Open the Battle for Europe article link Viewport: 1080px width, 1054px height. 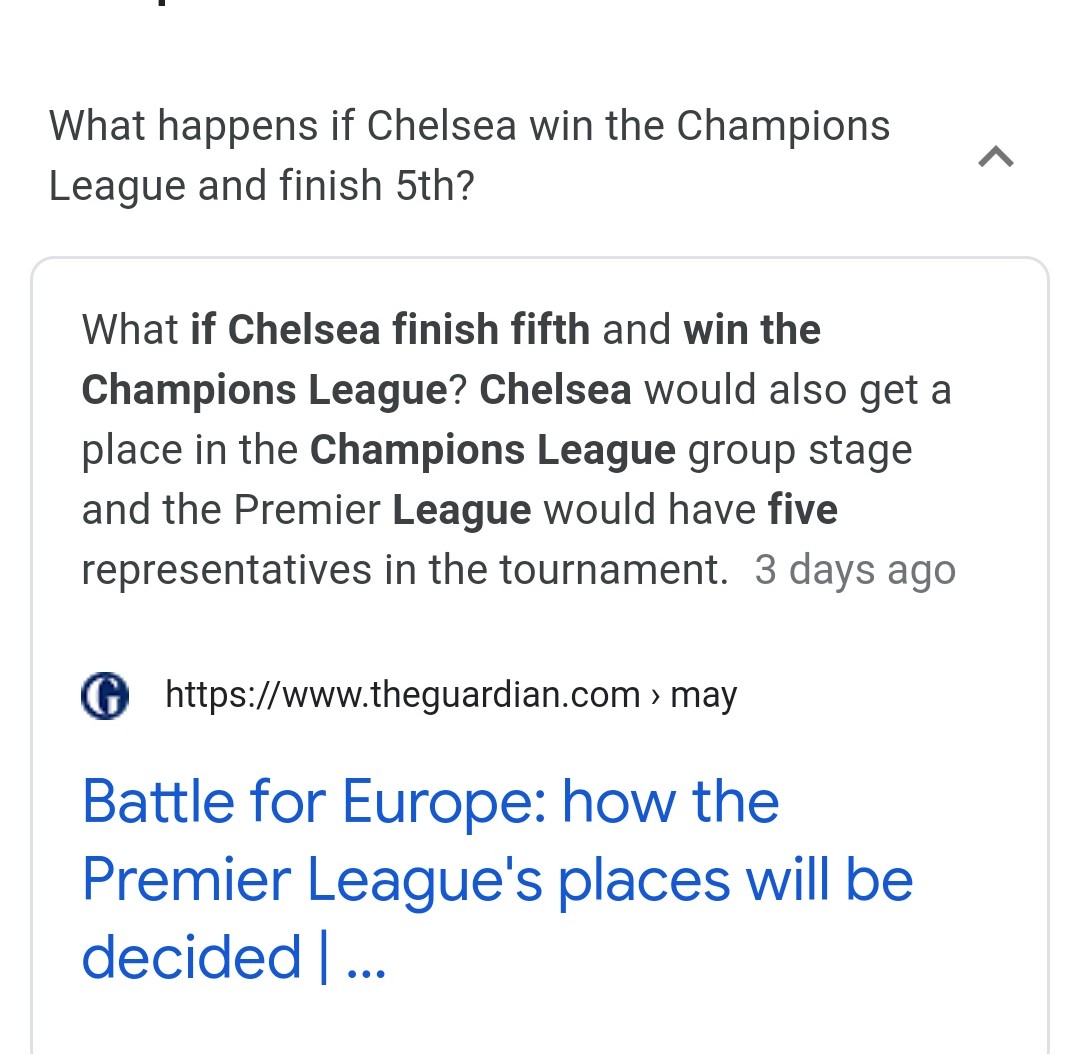tap(497, 879)
